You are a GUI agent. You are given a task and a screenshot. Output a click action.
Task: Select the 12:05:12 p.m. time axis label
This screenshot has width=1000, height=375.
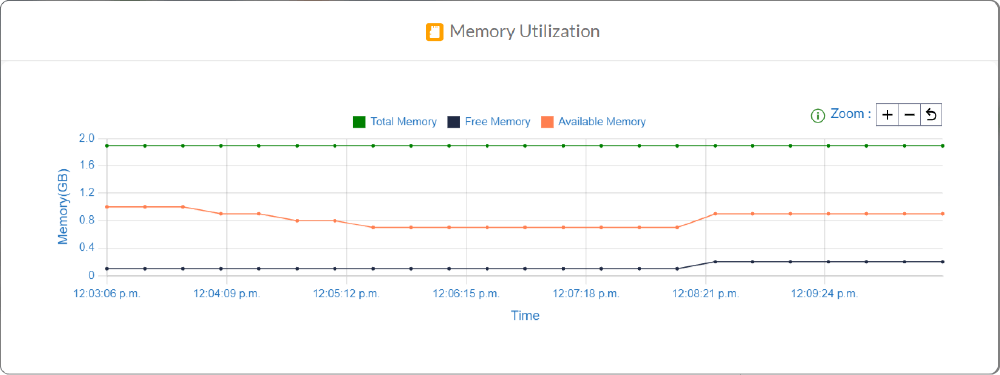pos(346,294)
